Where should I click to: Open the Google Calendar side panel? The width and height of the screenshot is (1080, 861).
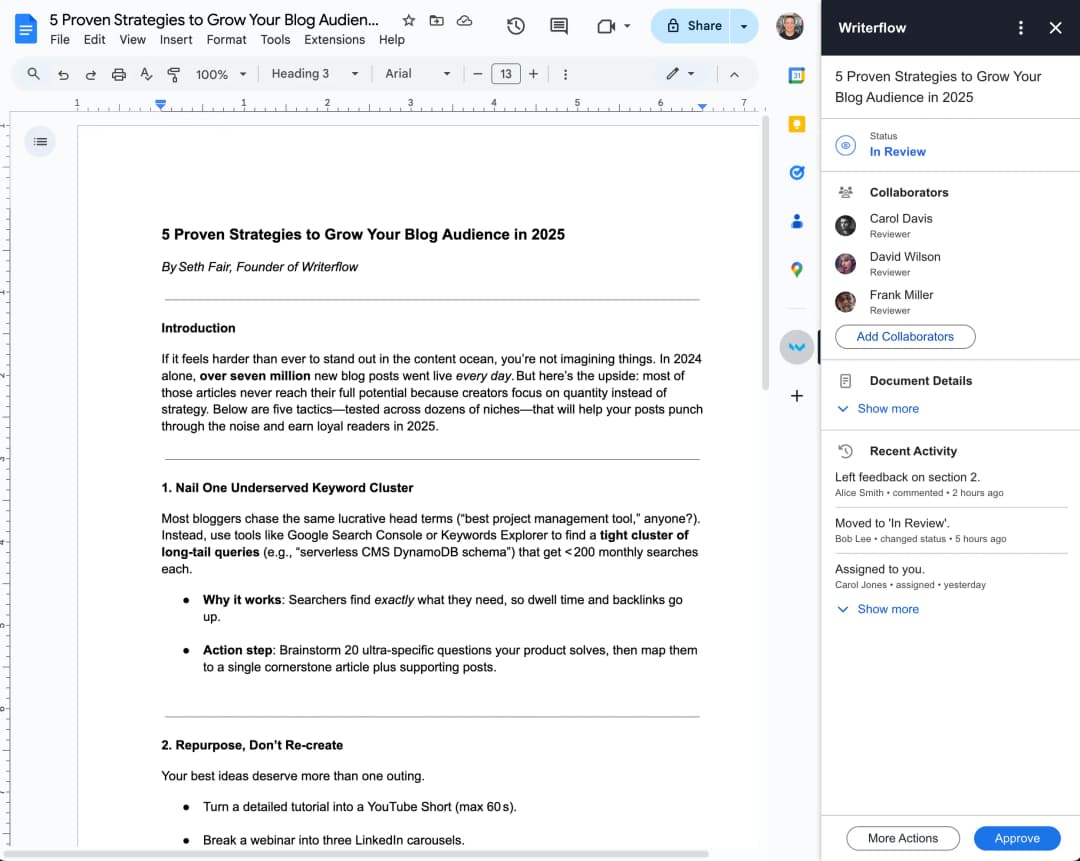tap(796, 73)
